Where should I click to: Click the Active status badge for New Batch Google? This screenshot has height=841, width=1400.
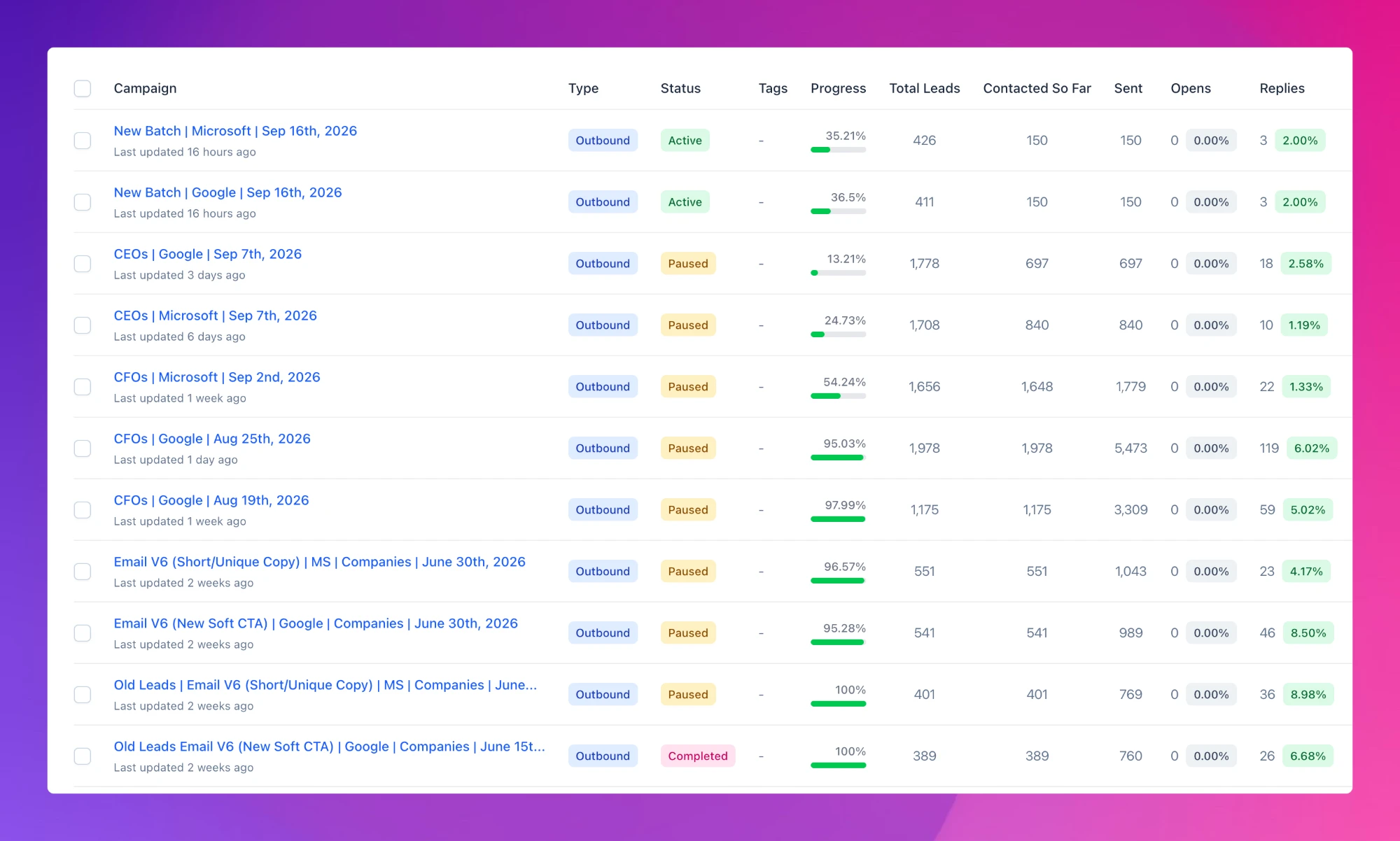tap(685, 202)
